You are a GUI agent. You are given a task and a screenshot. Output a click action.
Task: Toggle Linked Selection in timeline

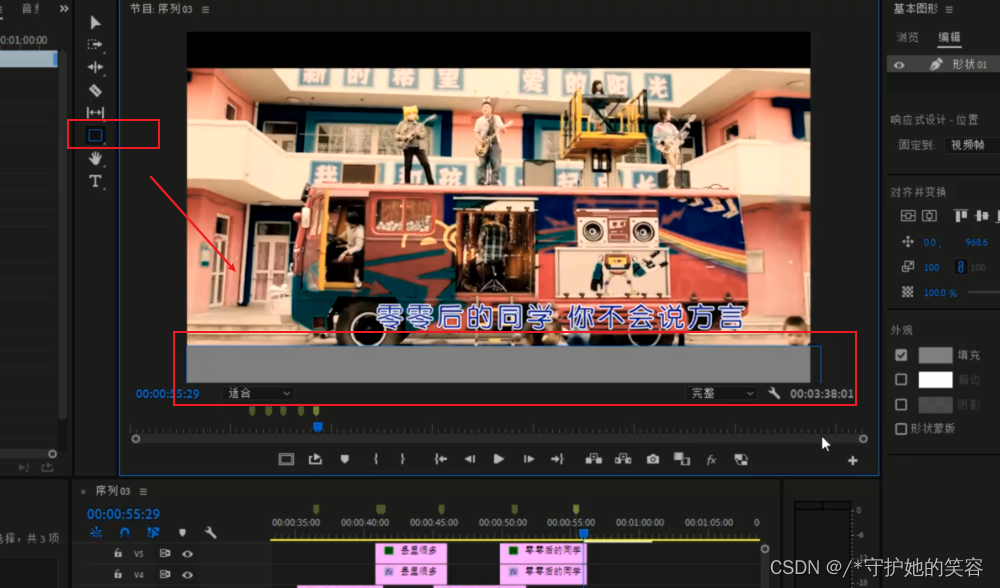[x=153, y=532]
